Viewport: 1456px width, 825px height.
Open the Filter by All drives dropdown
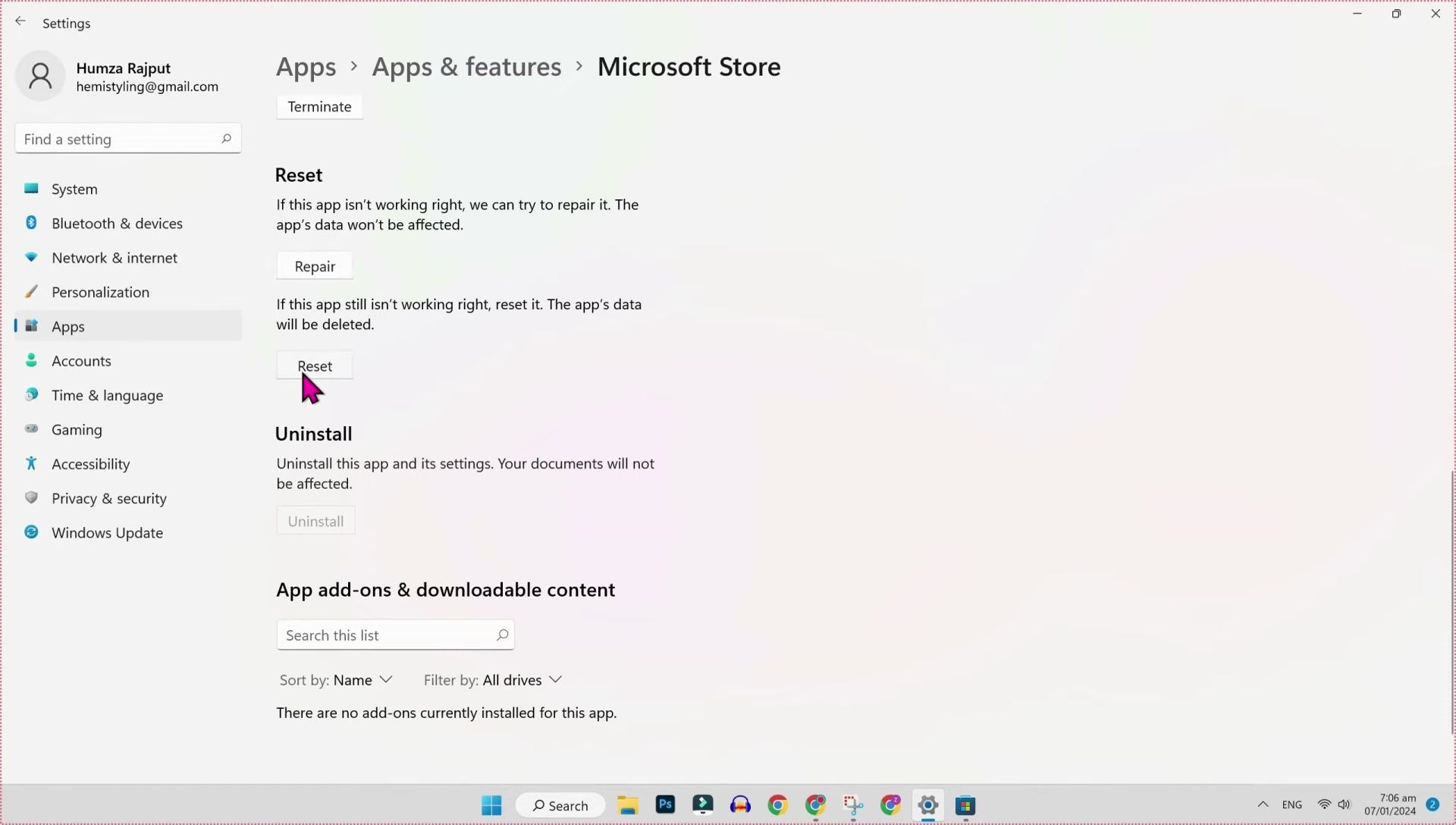pyautogui.click(x=493, y=680)
